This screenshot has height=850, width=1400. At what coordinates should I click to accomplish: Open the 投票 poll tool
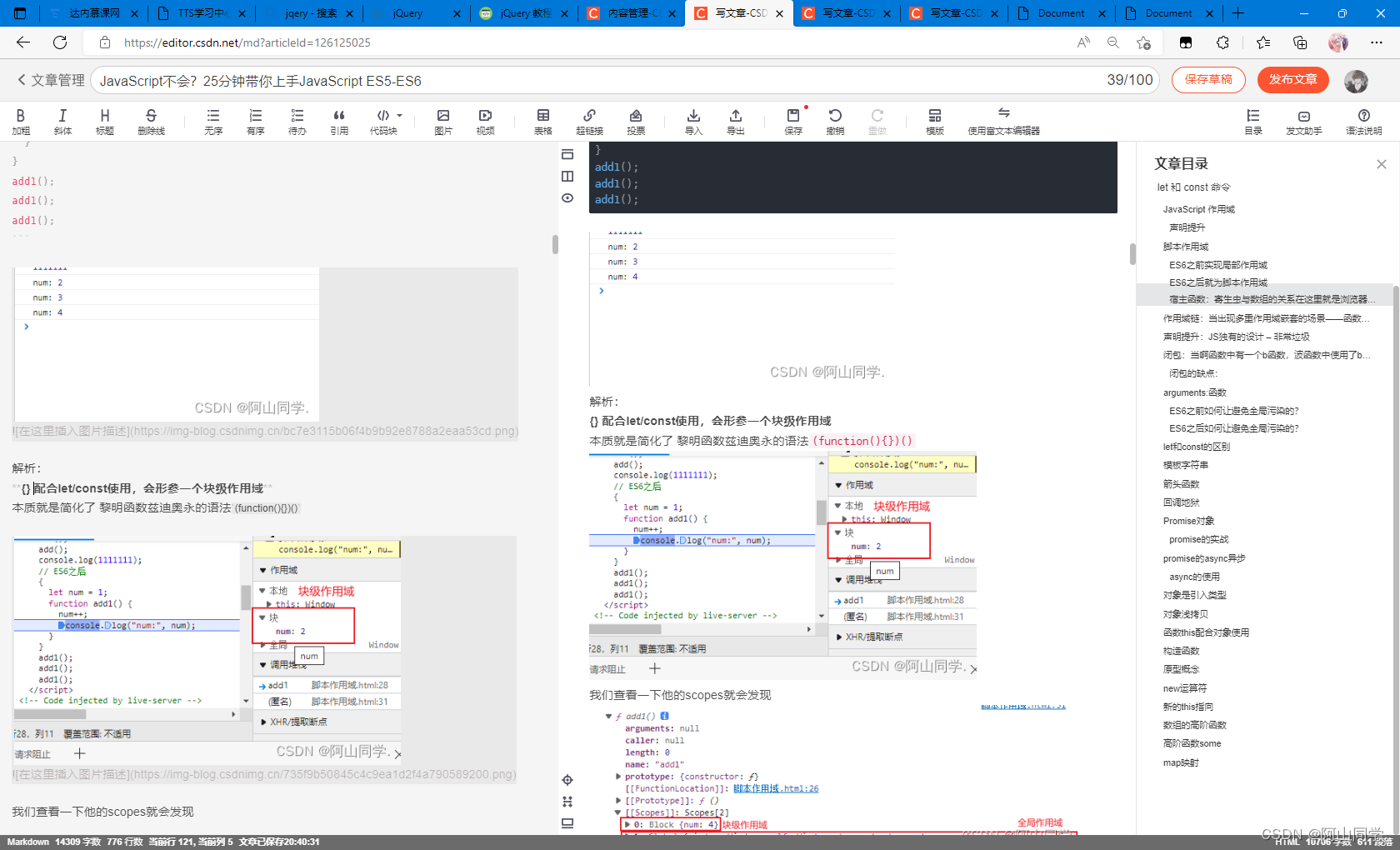coord(636,122)
